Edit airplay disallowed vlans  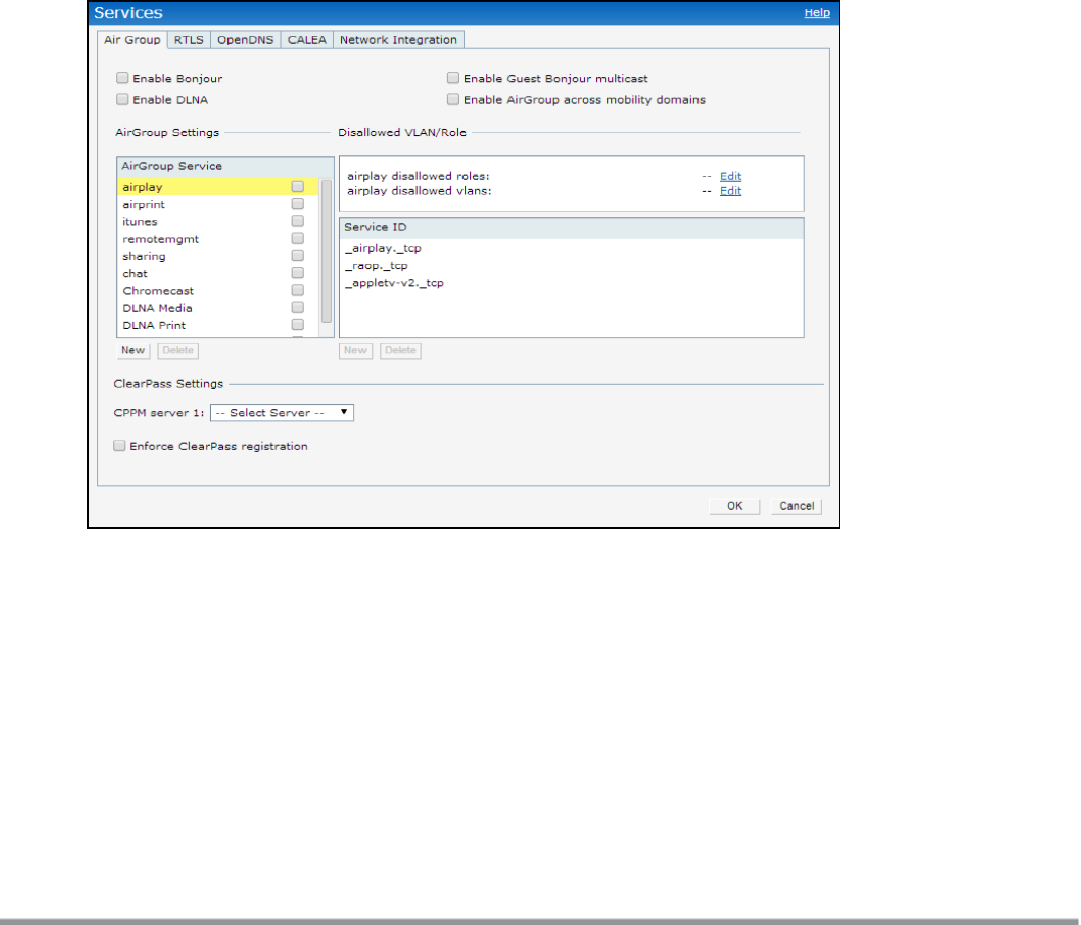click(x=730, y=191)
